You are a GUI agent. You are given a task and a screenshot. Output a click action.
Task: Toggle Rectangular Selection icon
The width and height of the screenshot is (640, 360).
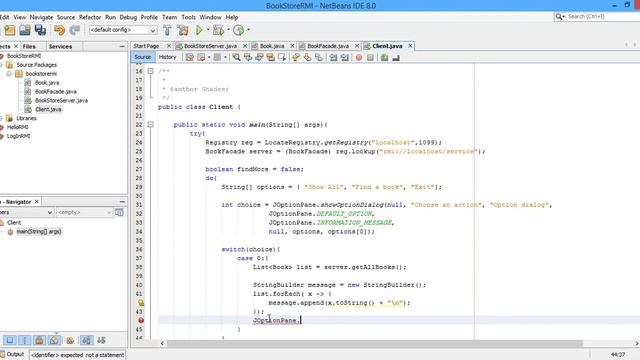click(282, 58)
